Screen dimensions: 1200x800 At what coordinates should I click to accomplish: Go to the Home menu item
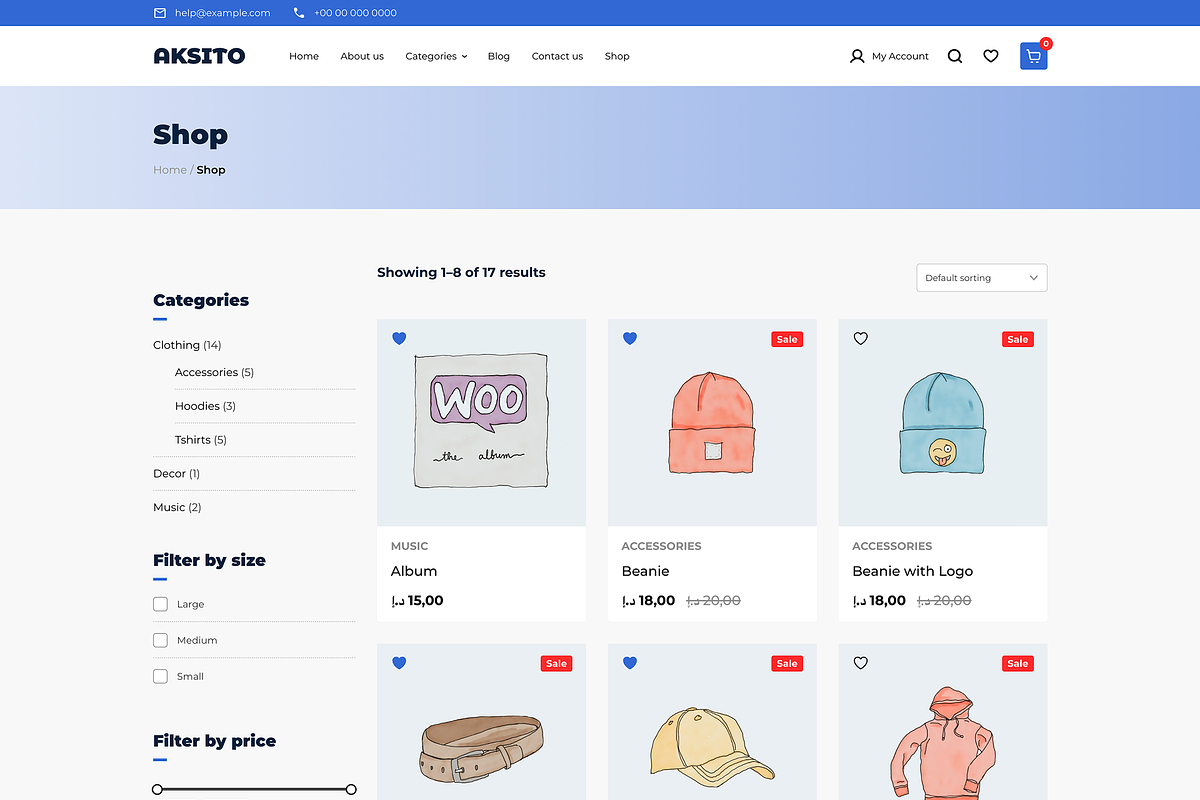pos(304,56)
